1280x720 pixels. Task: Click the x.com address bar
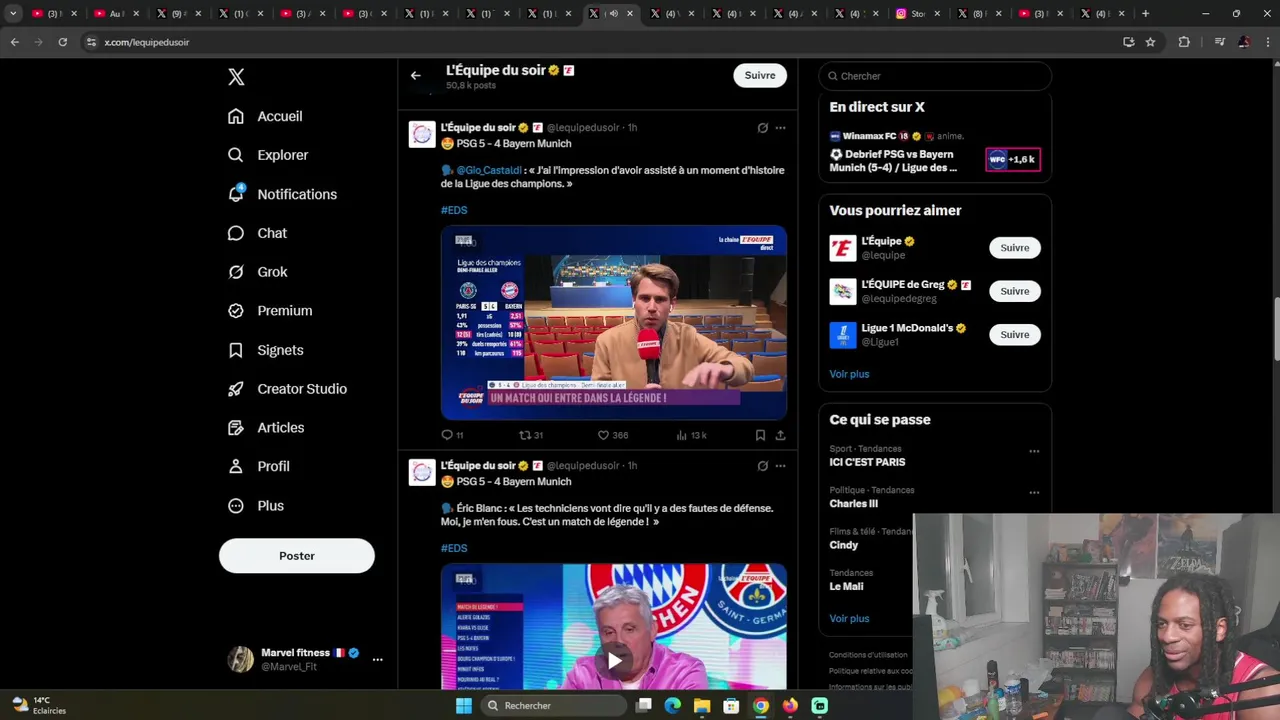coord(600,42)
